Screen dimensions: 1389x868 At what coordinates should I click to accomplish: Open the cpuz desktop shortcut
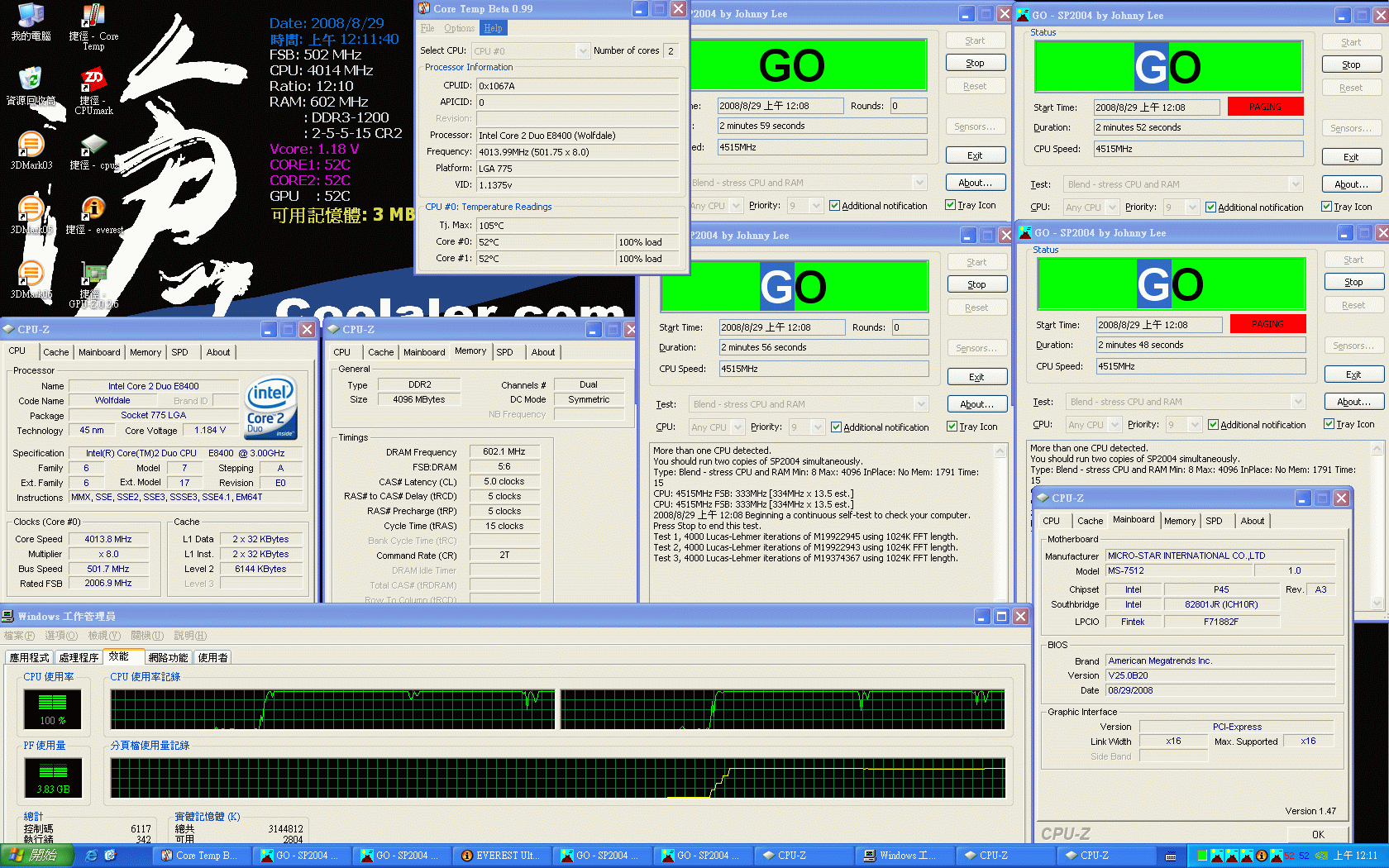click(x=93, y=151)
